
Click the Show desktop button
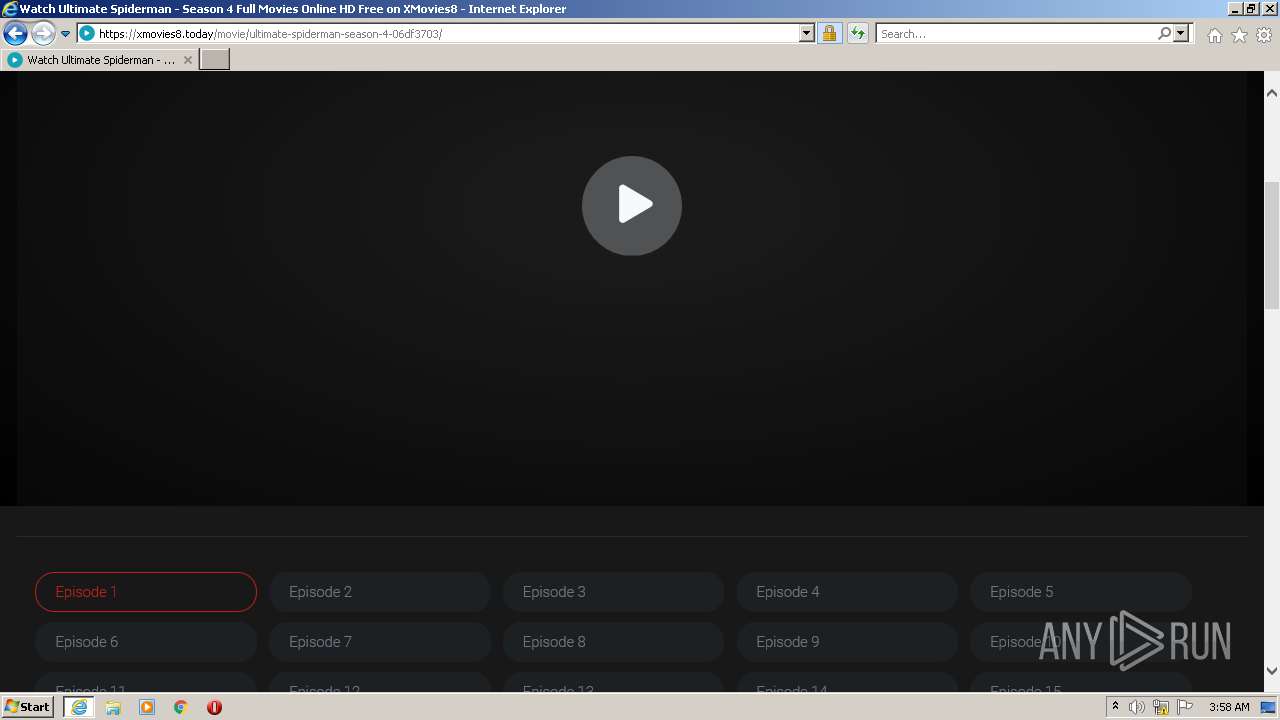[1269, 707]
